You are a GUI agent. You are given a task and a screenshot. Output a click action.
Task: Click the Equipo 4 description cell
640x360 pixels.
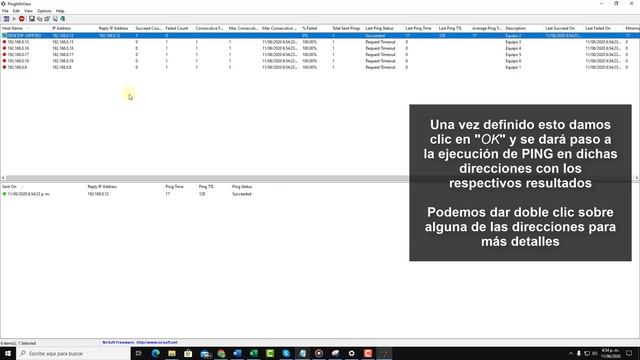[513, 48]
